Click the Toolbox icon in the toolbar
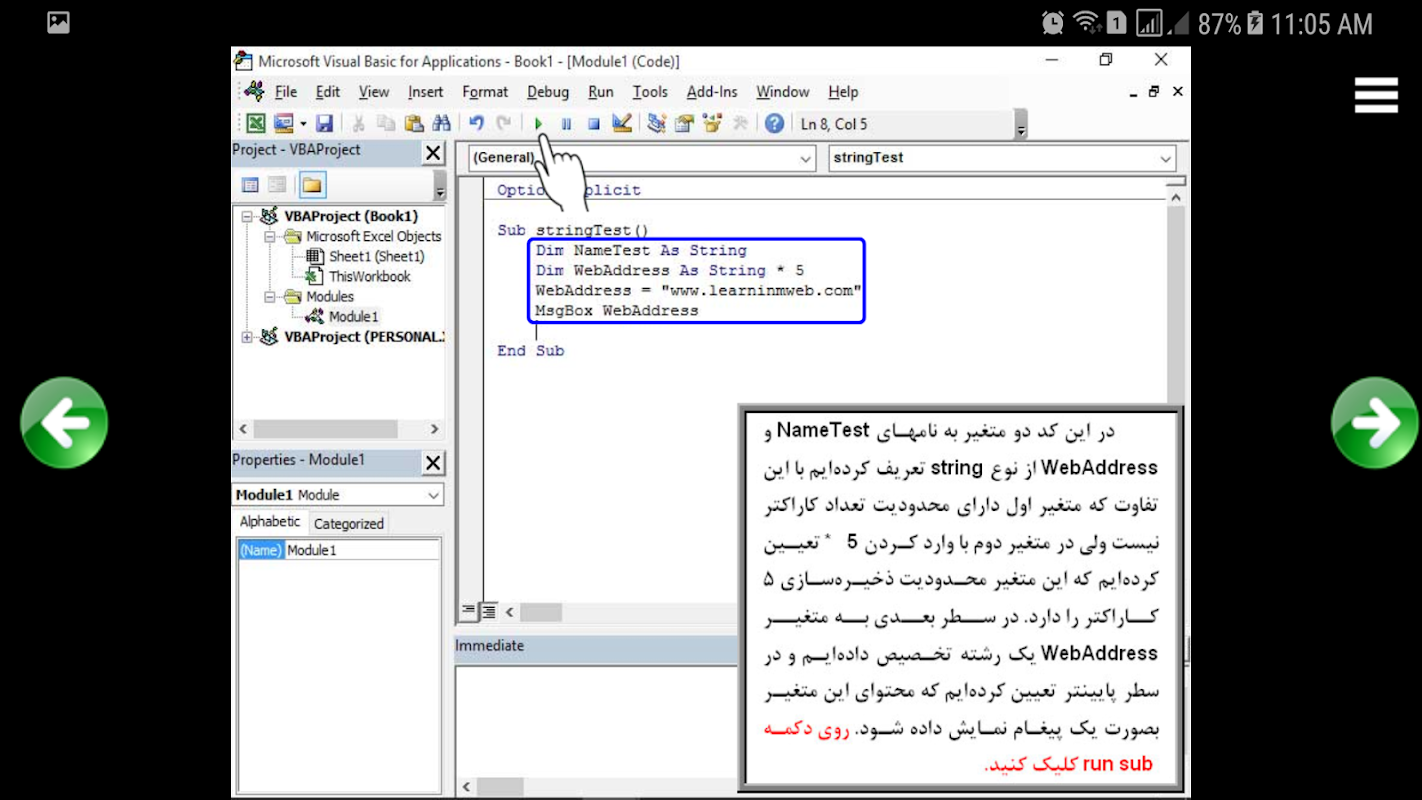The width and height of the screenshot is (1422, 800). pos(740,124)
